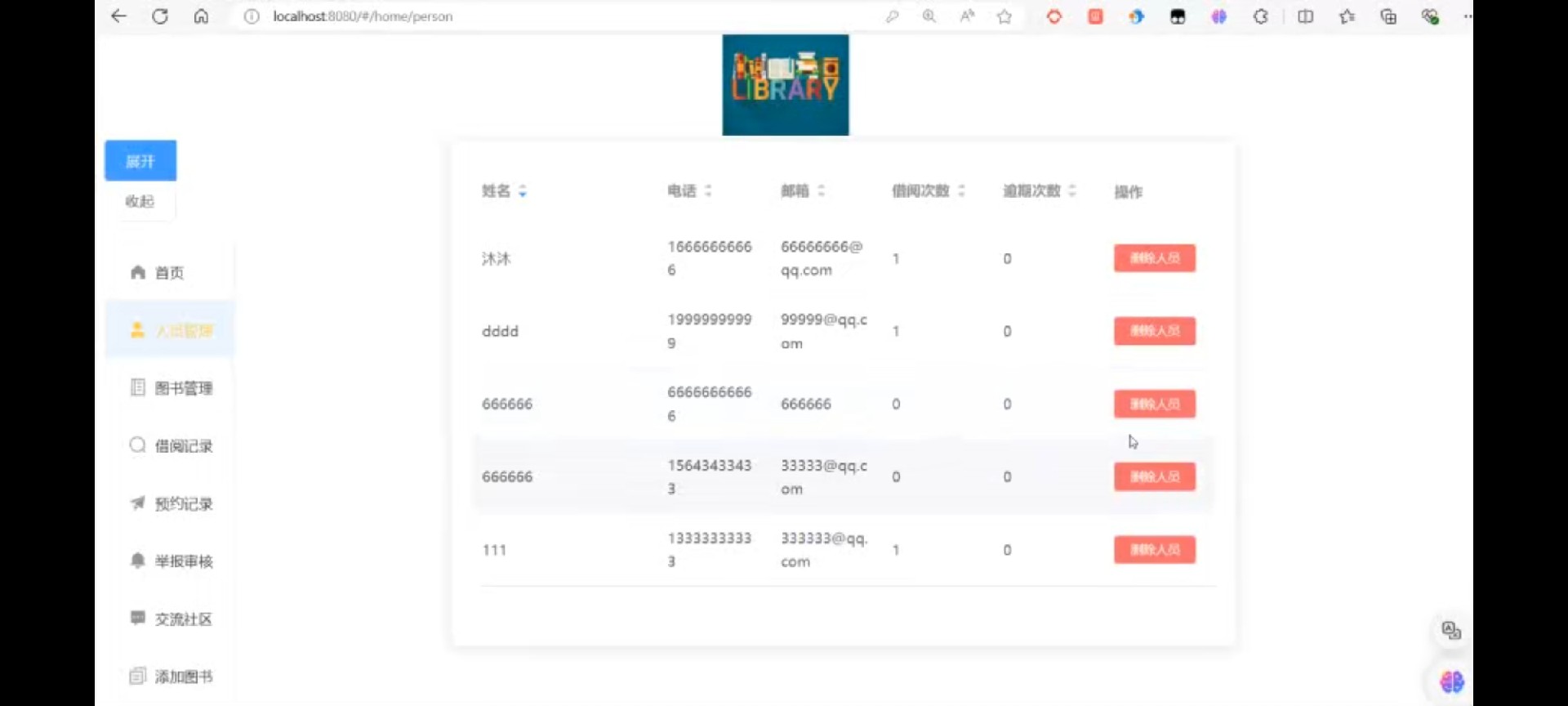1568x706 pixels.
Task: Sort the table by the 姓名 column
Action: pos(522,191)
